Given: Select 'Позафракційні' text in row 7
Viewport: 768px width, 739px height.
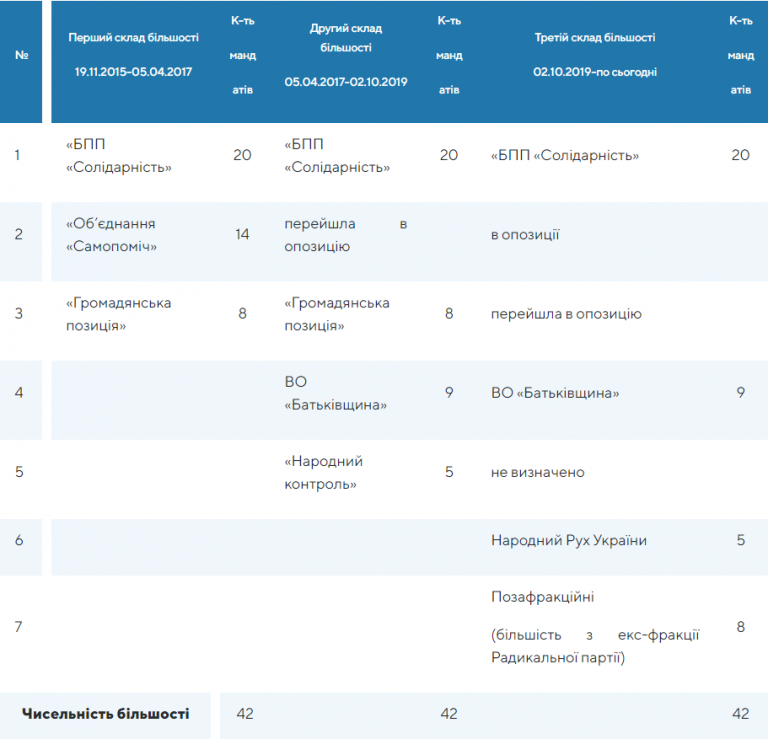Looking at the screenshot, I should click(x=542, y=597).
